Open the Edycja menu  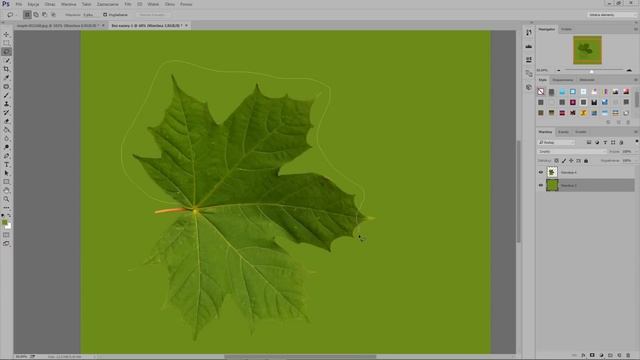coord(33,4)
